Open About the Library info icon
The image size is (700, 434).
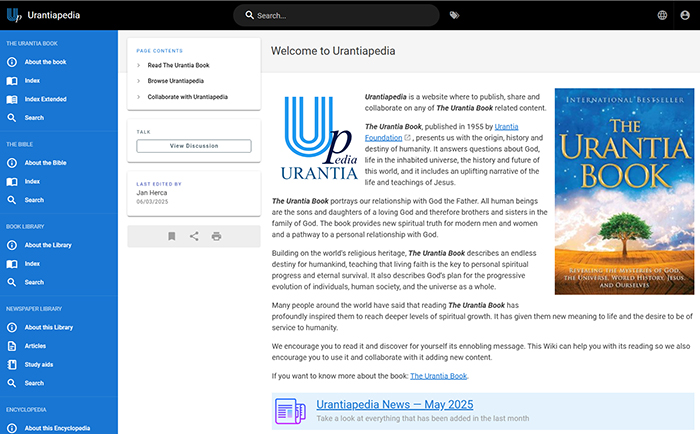click(x=12, y=245)
